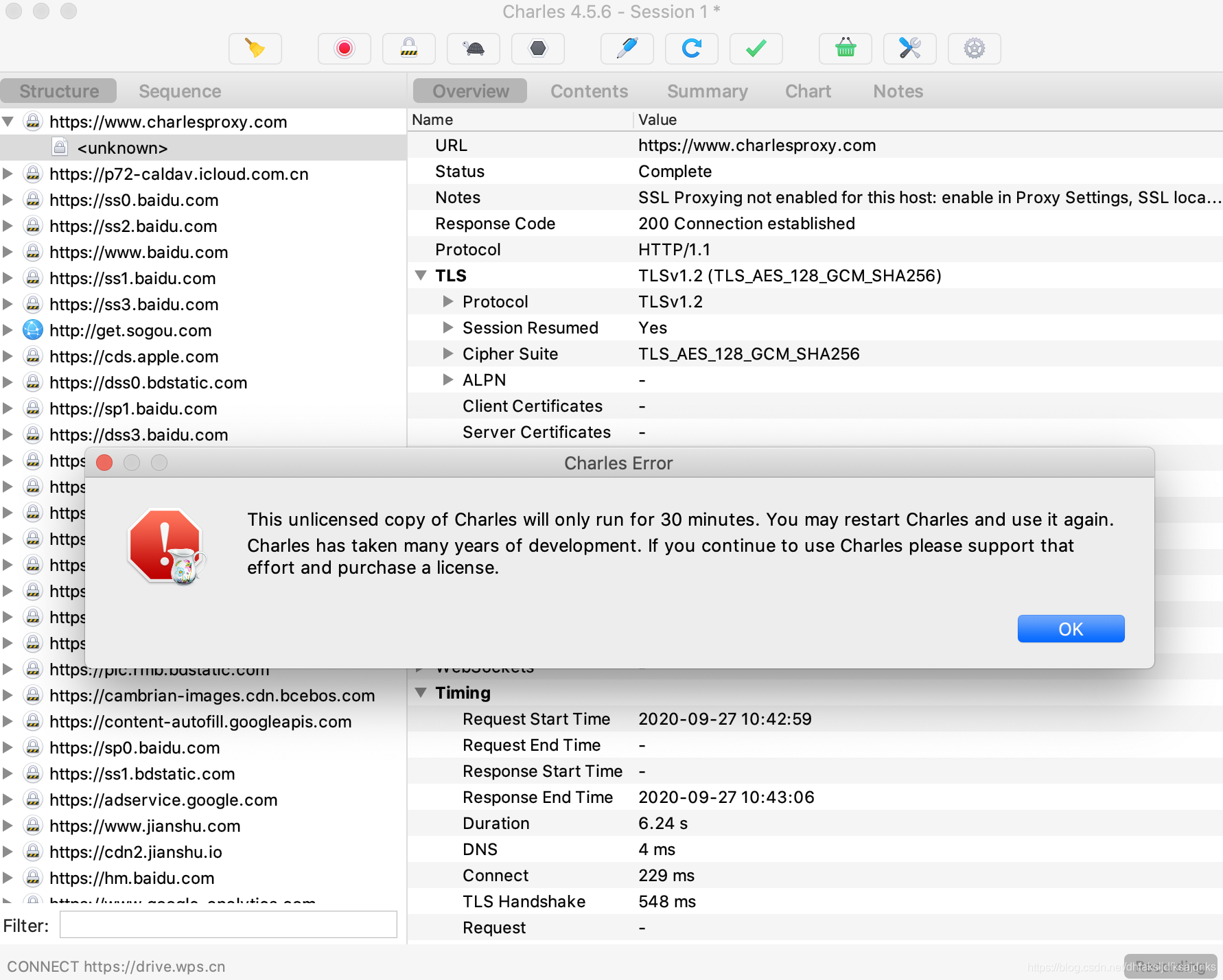Click the status bar CONNECT drive.wps.cn text
The height and width of the screenshot is (980, 1223).
coord(116,966)
